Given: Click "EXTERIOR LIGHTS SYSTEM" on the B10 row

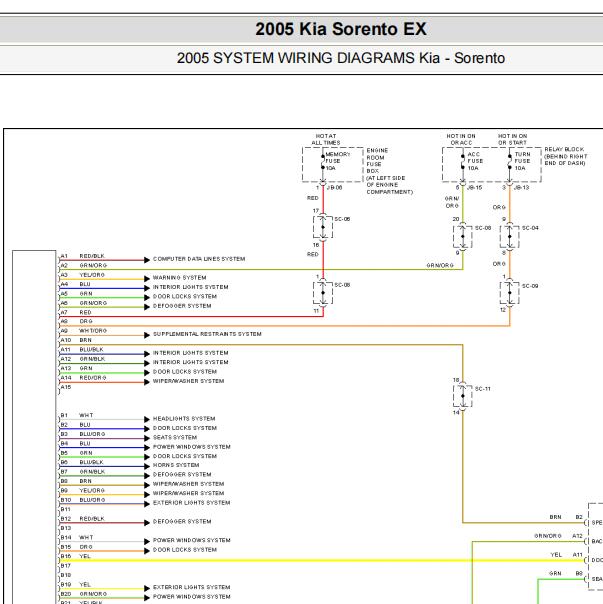Looking at the screenshot, I should (191, 503).
